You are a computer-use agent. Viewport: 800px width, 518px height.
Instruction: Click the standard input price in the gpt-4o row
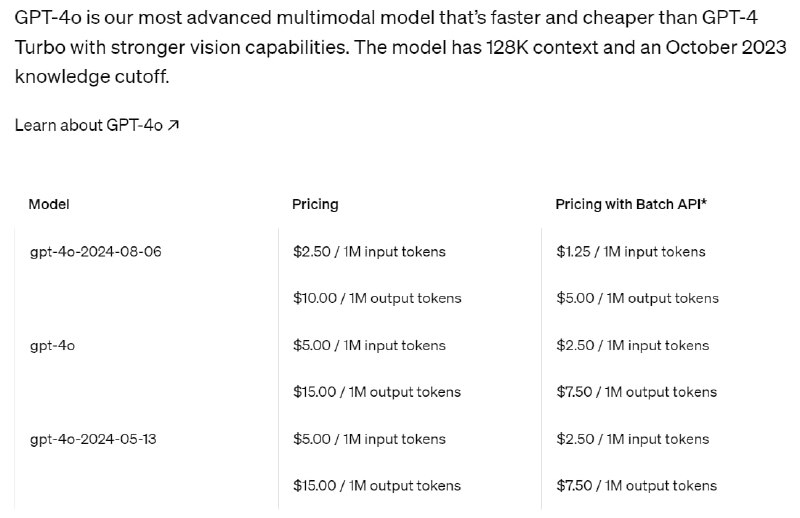(369, 345)
